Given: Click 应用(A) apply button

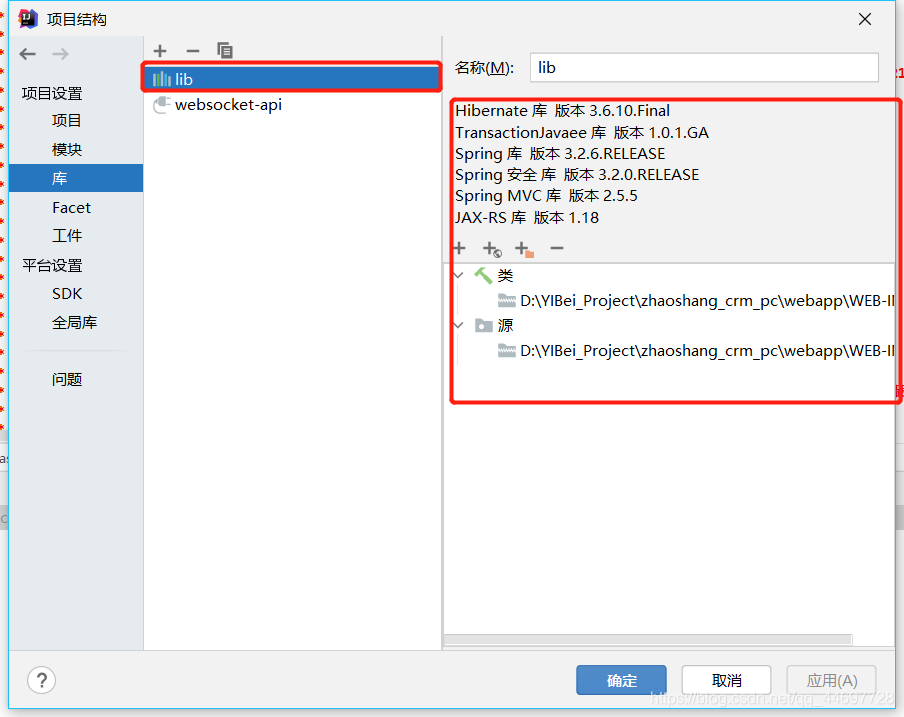Looking at the screenshot, I should (x=832, y=681).
